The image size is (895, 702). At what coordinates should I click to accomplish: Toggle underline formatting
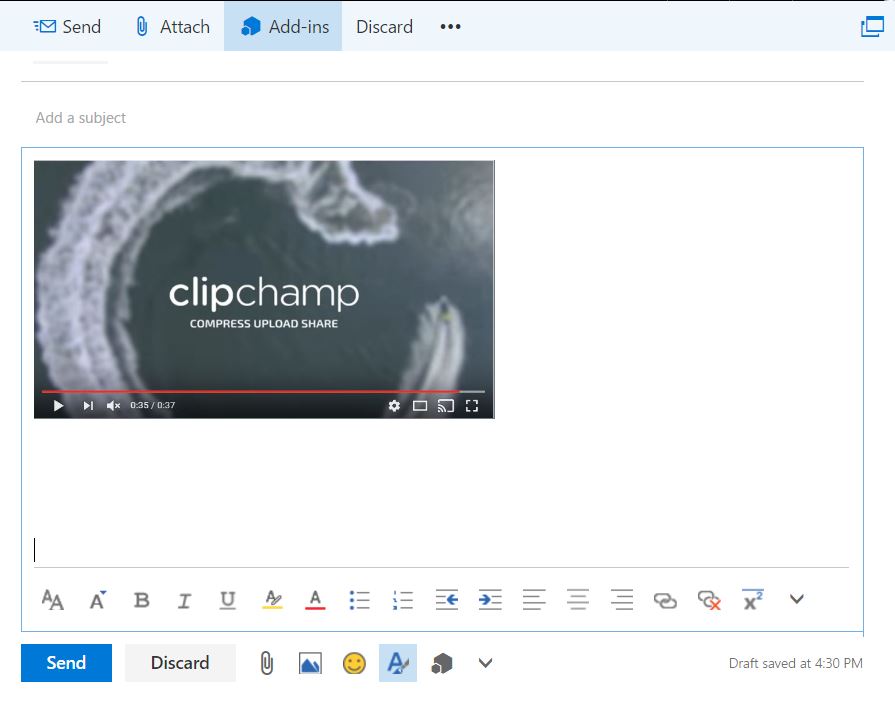[227, 600]
